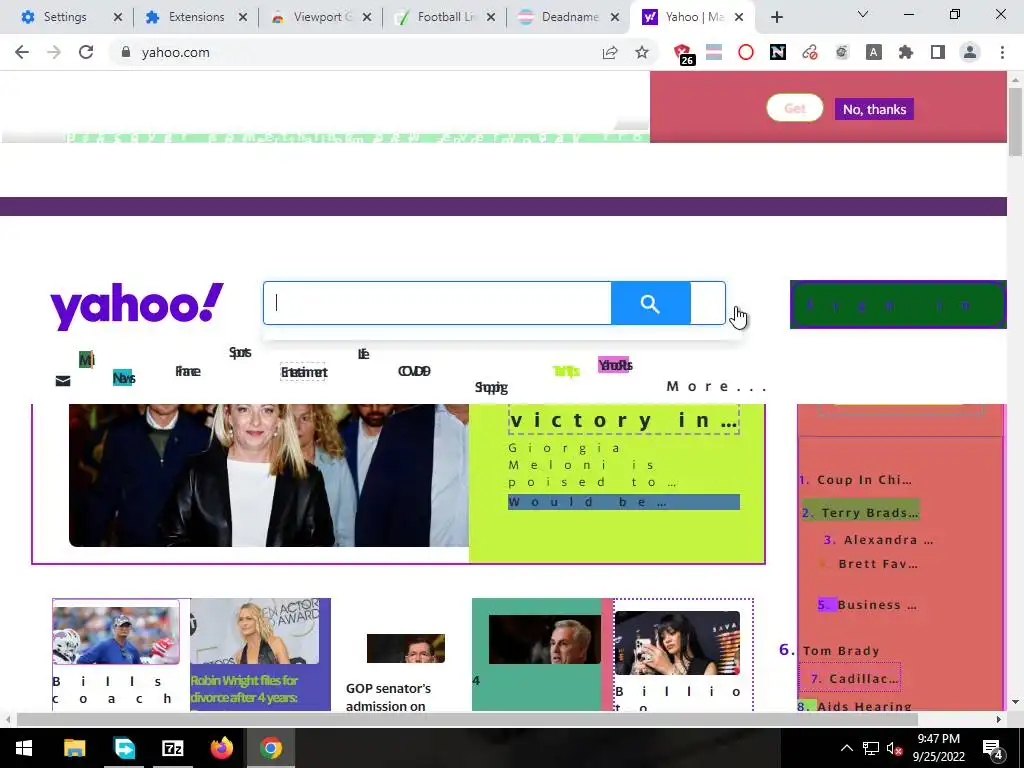
Task: Open a new browser tab
Action: click(x=776, y=17)
